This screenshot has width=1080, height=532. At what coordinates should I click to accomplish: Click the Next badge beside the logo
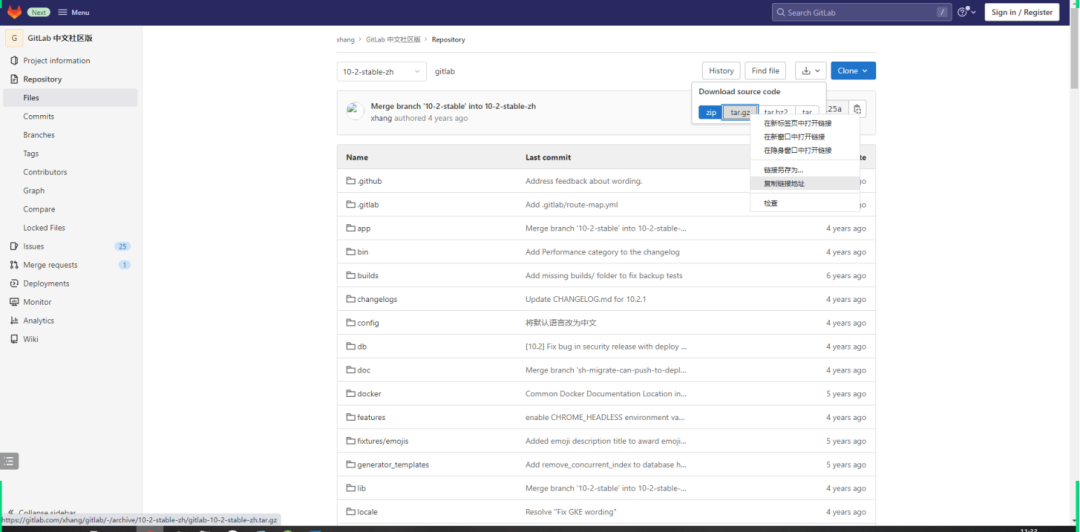[39, 12]
